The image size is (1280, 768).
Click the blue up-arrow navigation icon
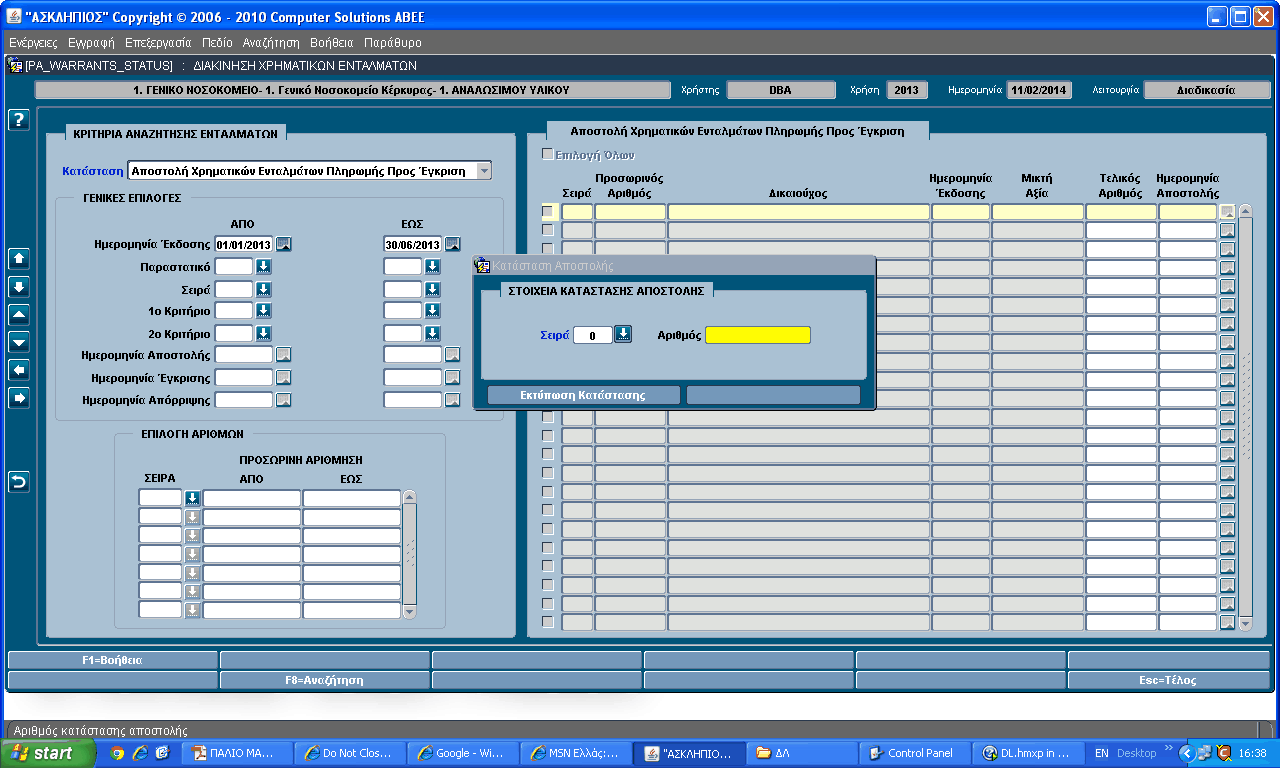19,258
